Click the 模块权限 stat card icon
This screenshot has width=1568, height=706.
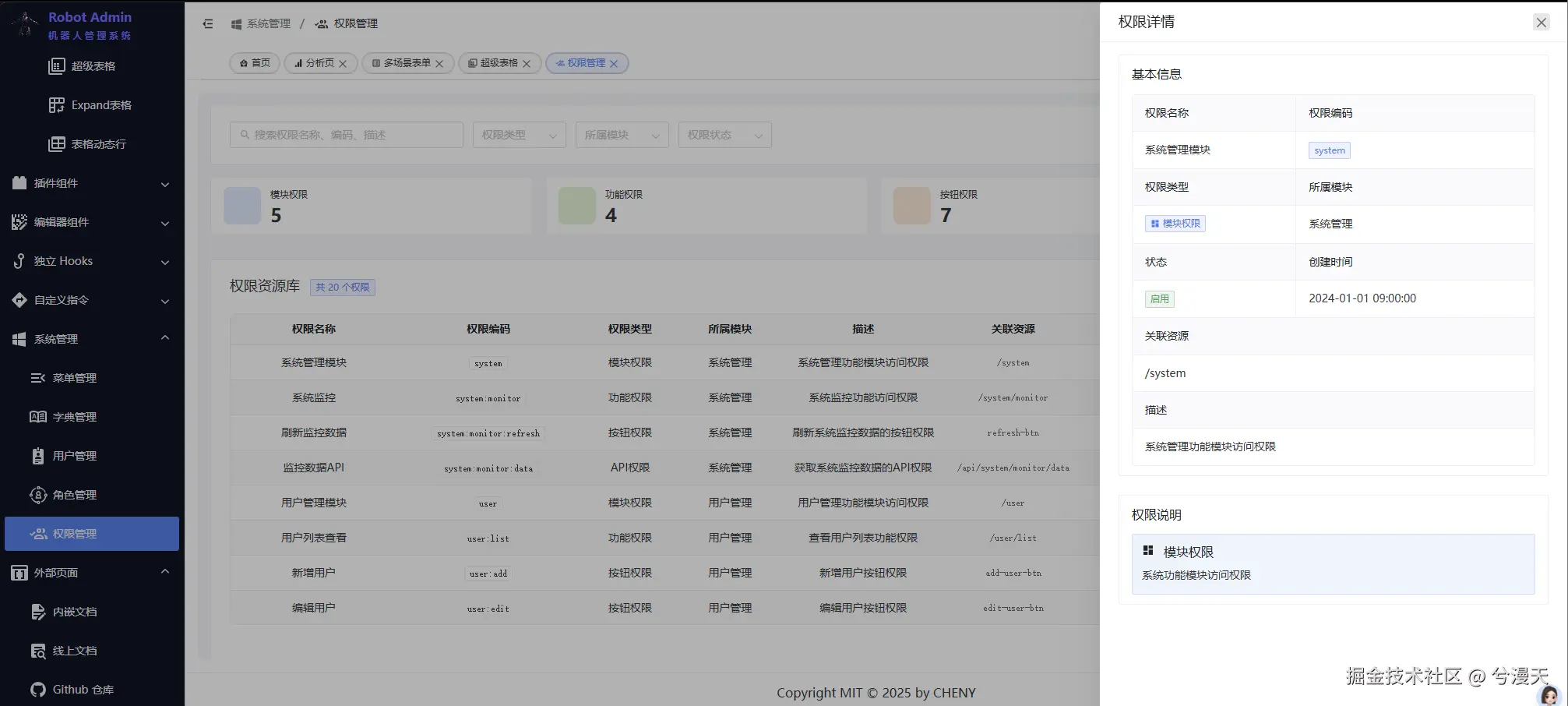click(242, 206)
